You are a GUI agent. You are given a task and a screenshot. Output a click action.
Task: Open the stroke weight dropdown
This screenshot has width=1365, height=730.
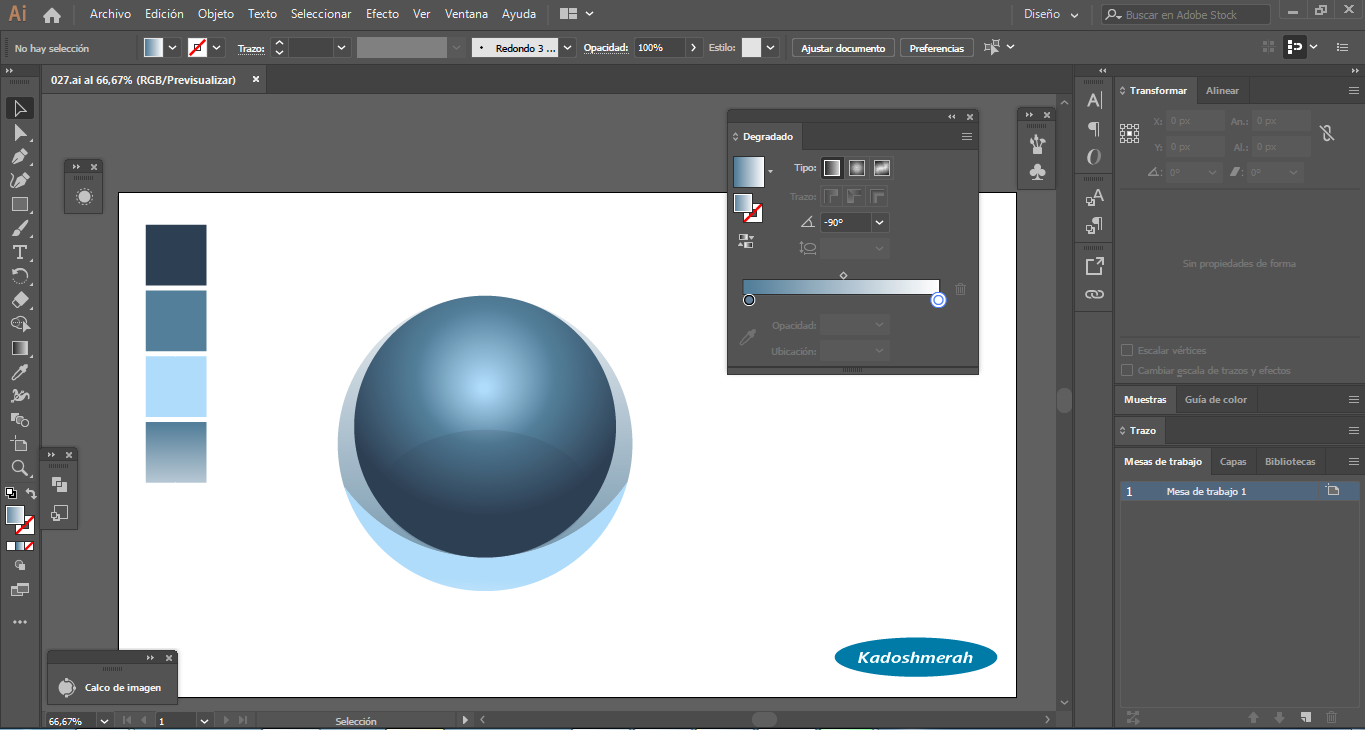pyautogui.click(x=342, y=47)
